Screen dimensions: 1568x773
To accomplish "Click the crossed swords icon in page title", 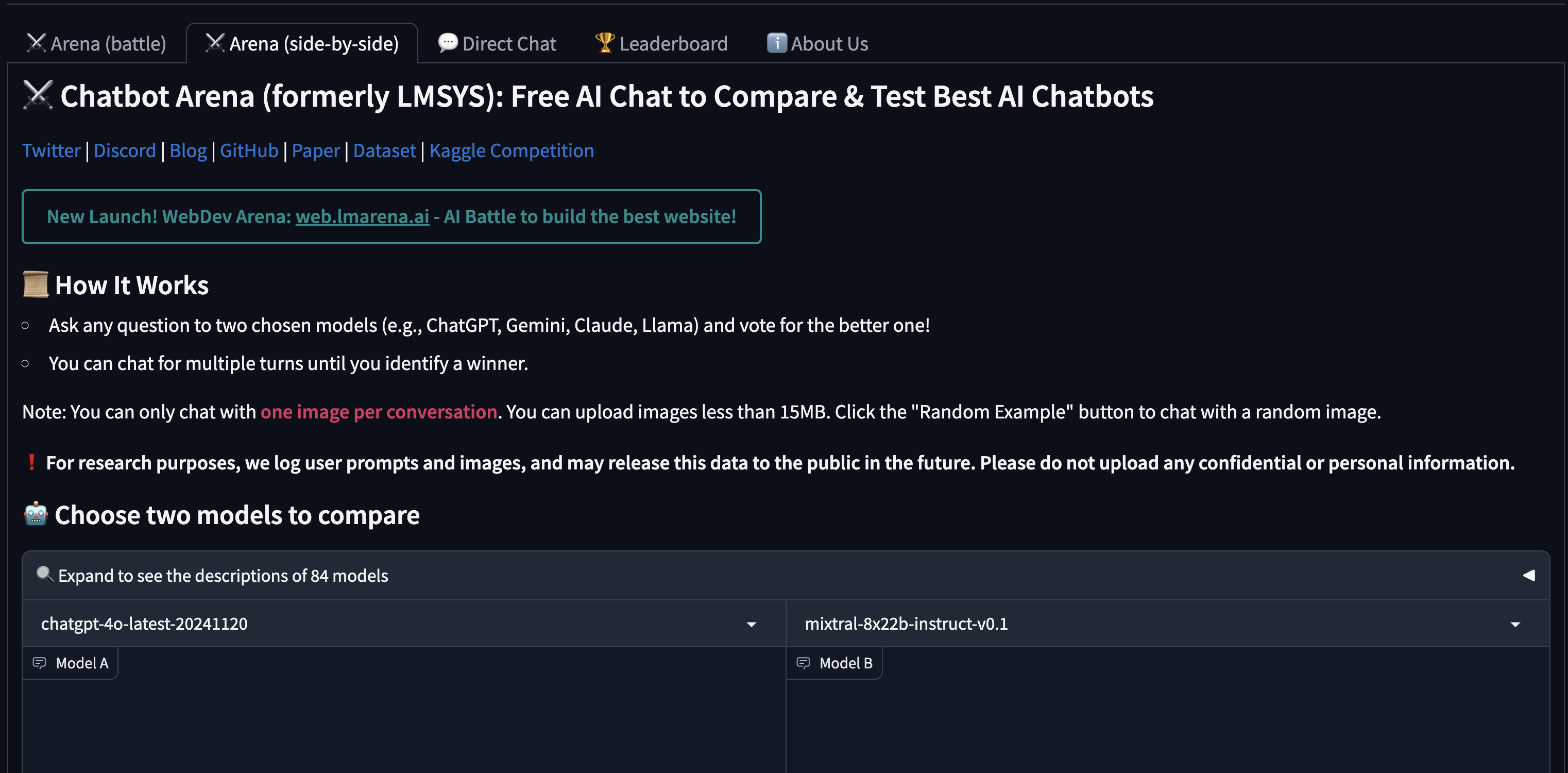I will coord(38,96).
